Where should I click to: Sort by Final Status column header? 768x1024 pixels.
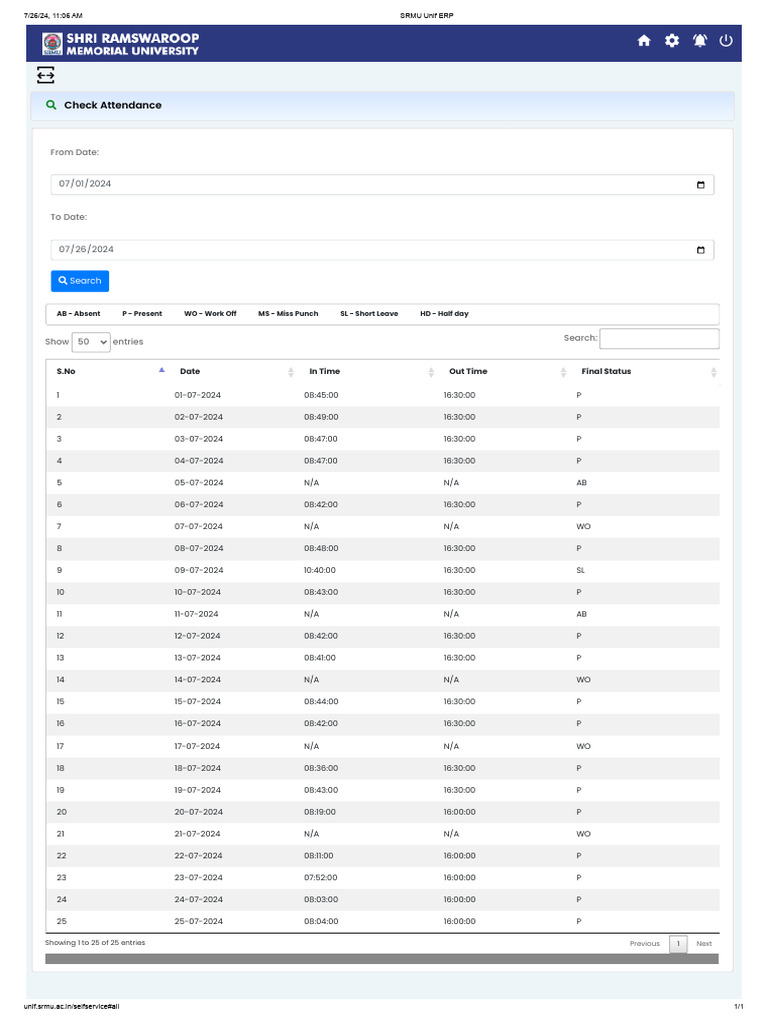coord(606,371)
